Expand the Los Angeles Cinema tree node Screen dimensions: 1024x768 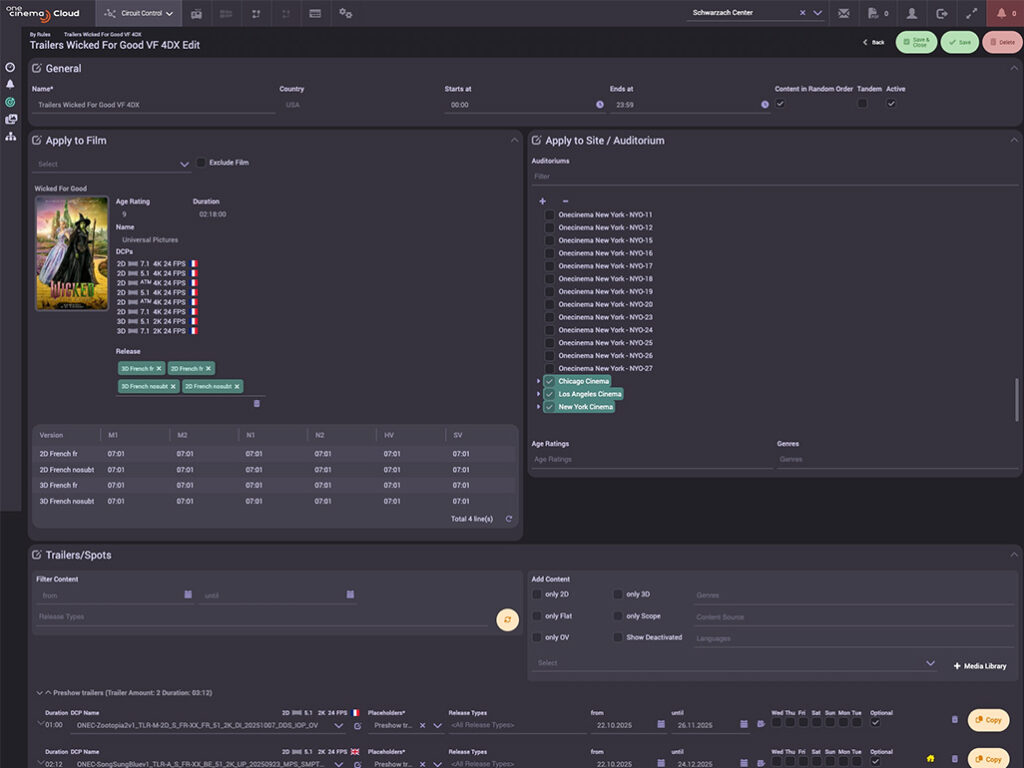538,394
